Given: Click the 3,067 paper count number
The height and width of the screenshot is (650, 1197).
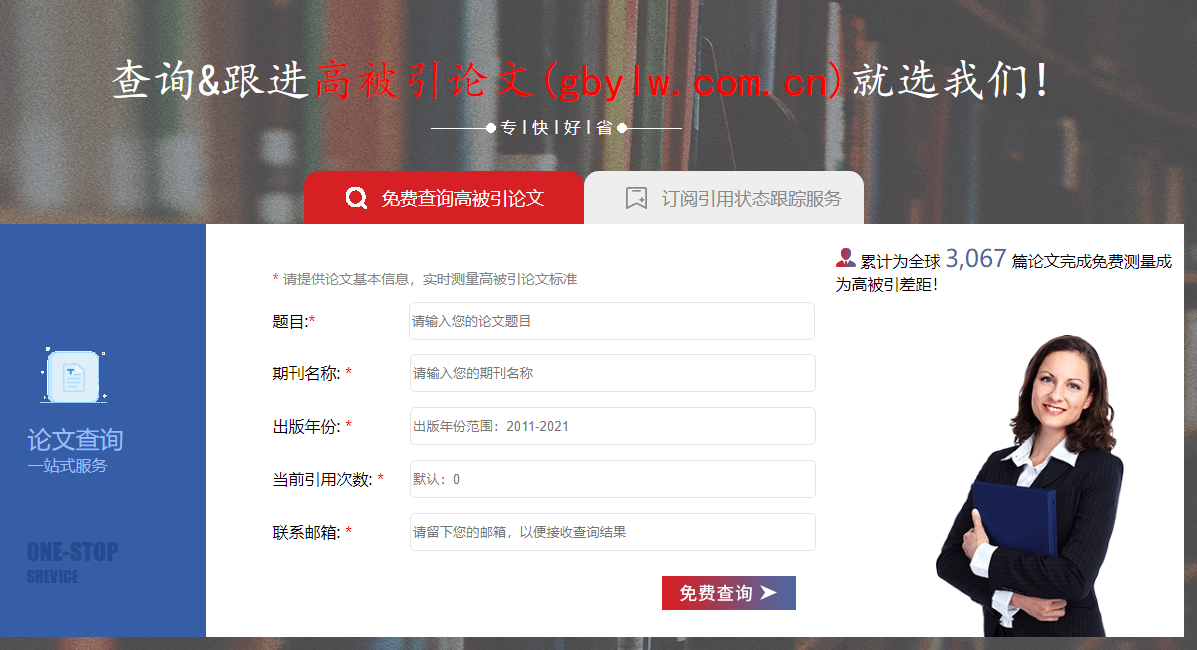Looking at the screenshot, I should [976, 259].
